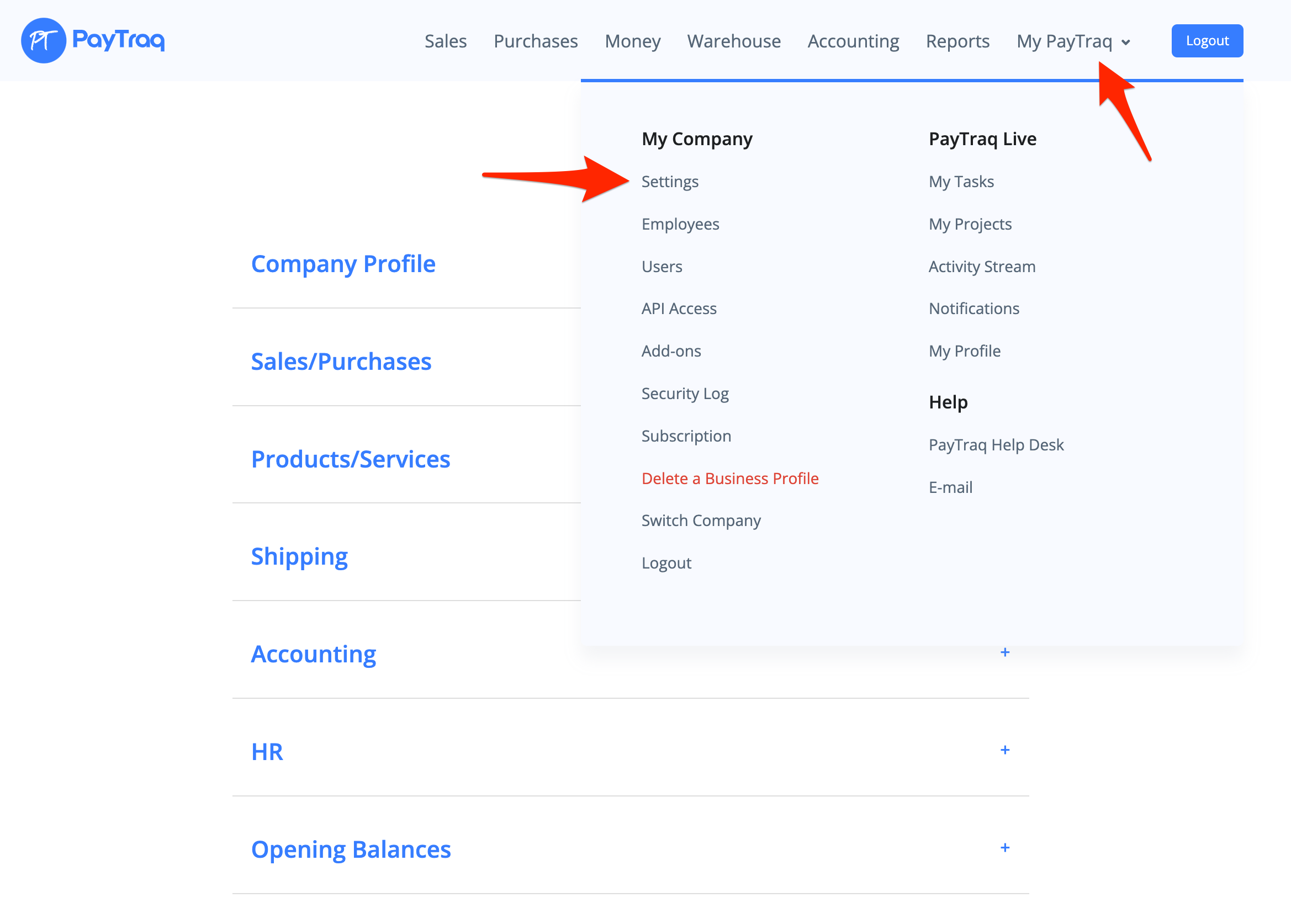This screenshot has height=924, width=1291.
Task: Expand the HR section plus icon
Action: tap(1004, 750)
